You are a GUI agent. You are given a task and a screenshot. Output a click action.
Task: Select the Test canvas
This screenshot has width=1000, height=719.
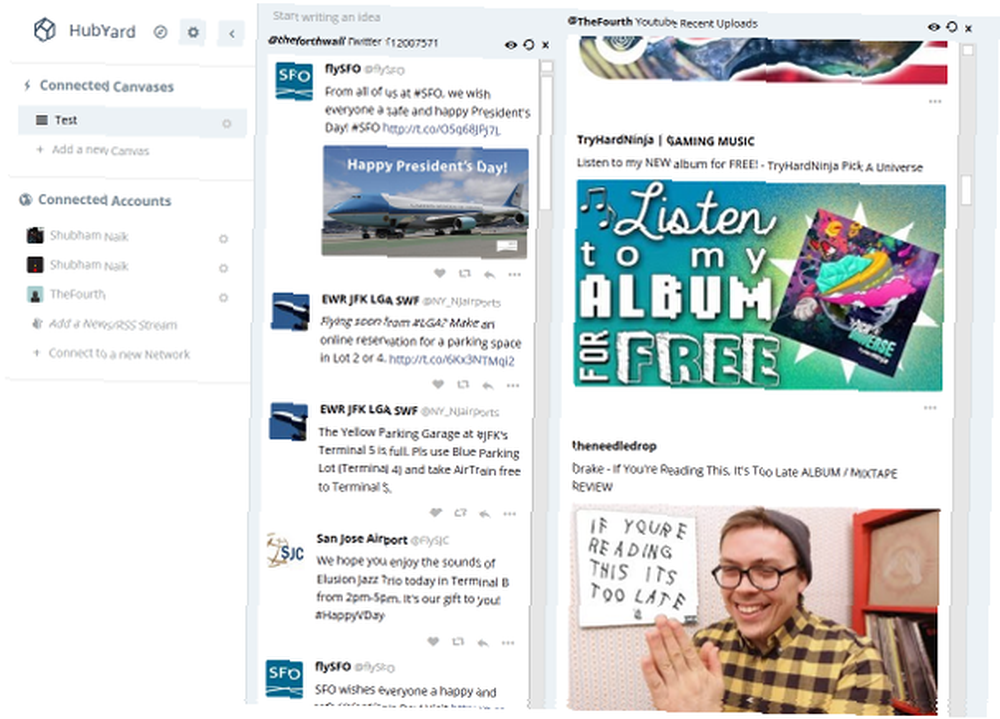click(x=132, y=121)
